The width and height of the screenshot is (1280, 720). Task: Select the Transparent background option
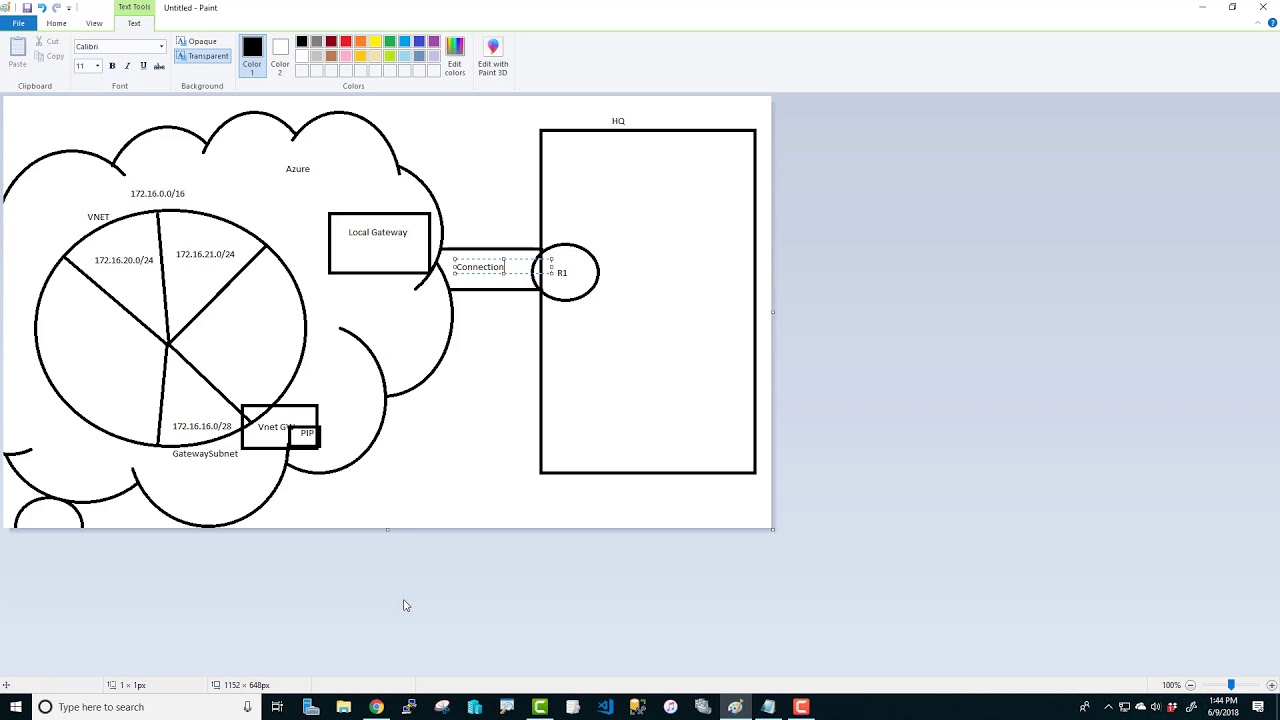click(202, 56)
